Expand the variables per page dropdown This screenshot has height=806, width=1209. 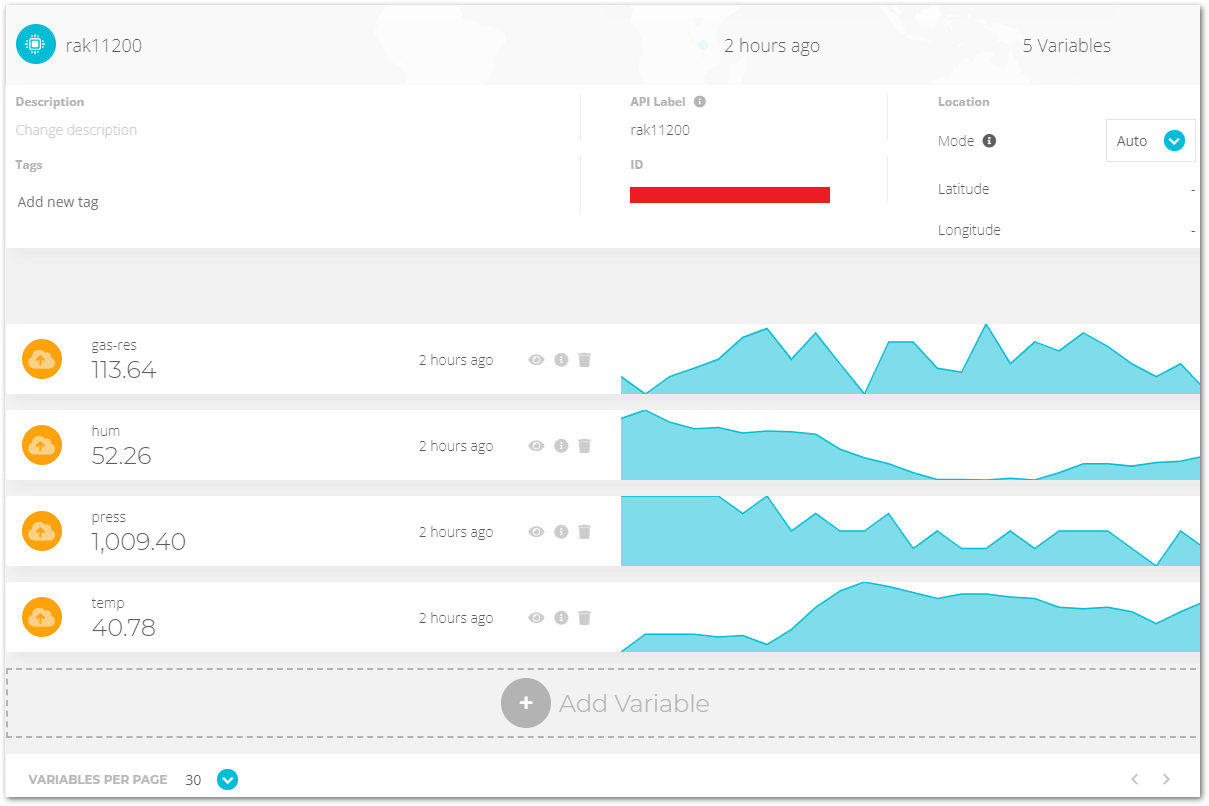pyautogui.click(x=227, y=779)
